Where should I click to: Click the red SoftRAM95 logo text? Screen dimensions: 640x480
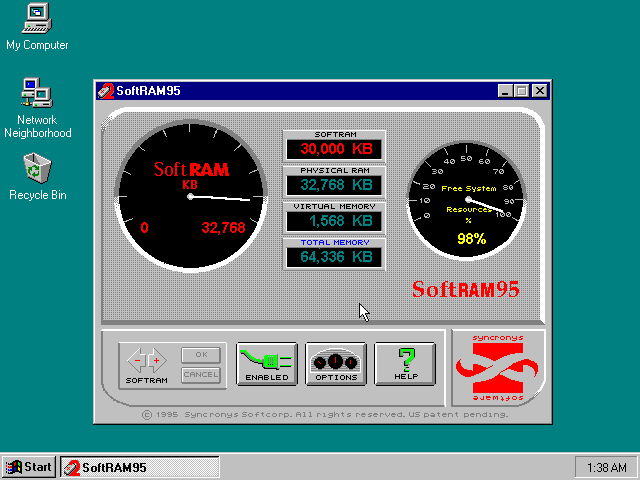[466, 289]
